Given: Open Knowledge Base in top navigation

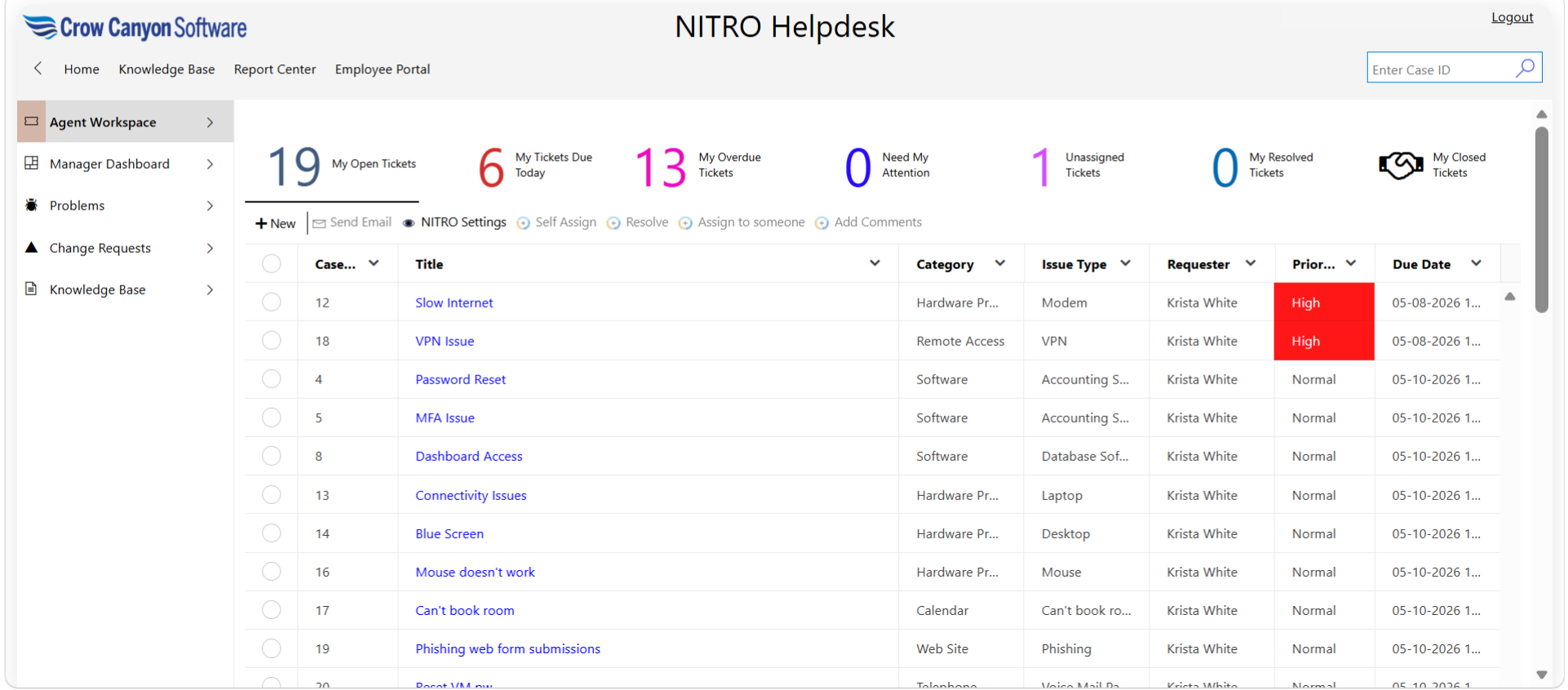Looking at the screenshot, I should 166,69.
